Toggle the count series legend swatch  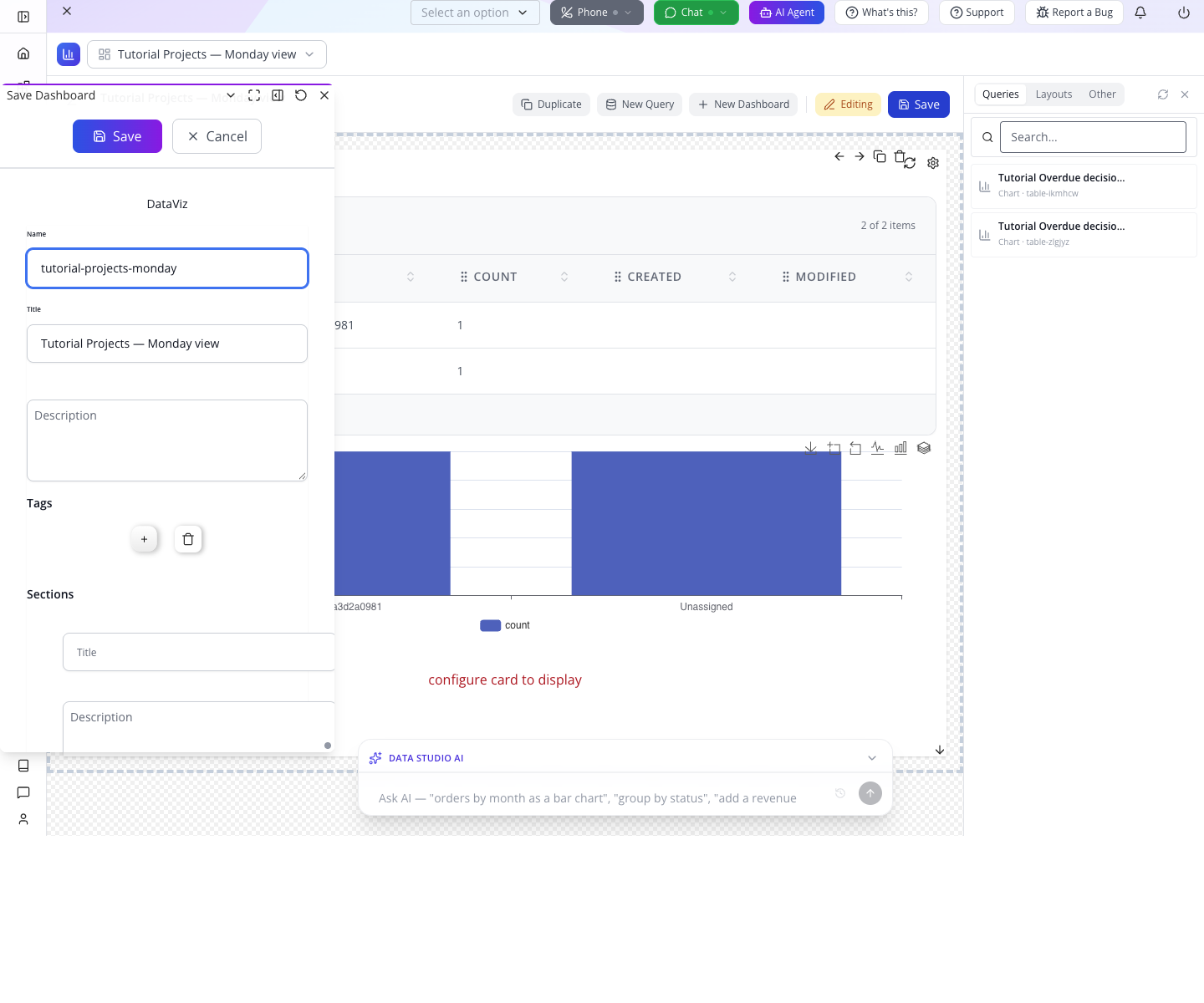(x=491, y=625)
